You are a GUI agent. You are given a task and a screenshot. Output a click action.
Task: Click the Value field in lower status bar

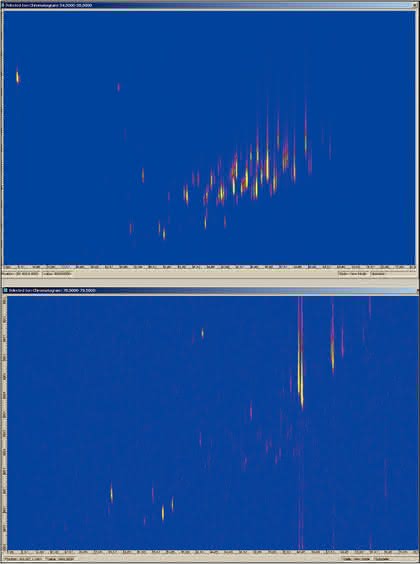[x=60, y=559]
